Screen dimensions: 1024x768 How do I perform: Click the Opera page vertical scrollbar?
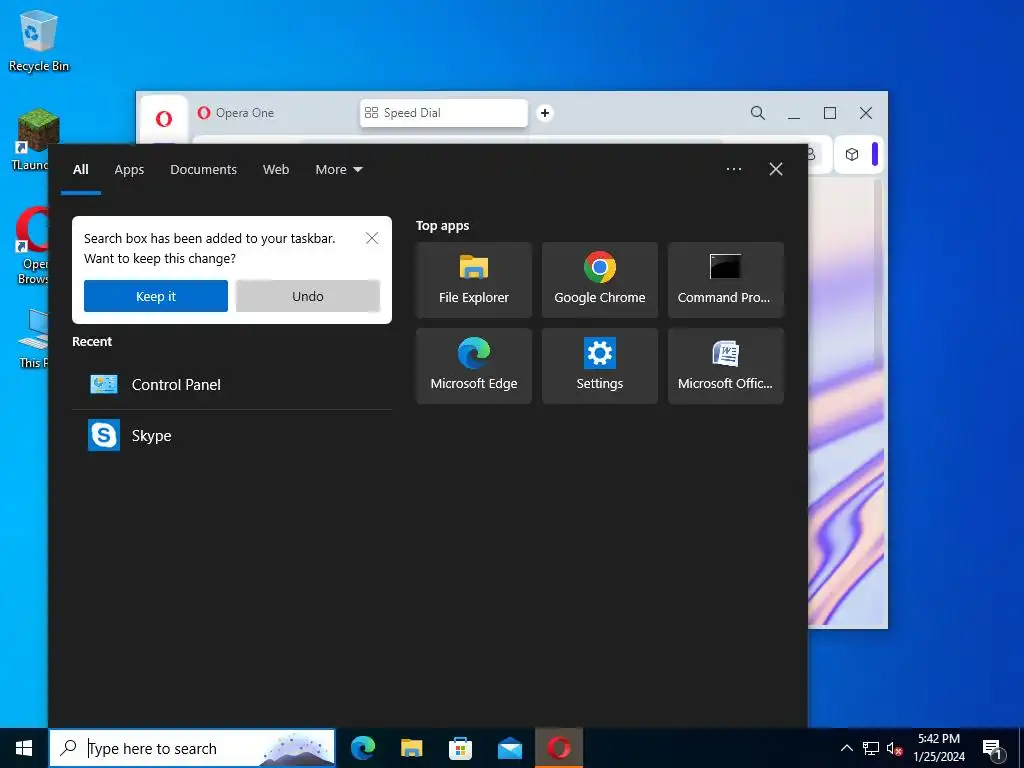click(878, 274)
